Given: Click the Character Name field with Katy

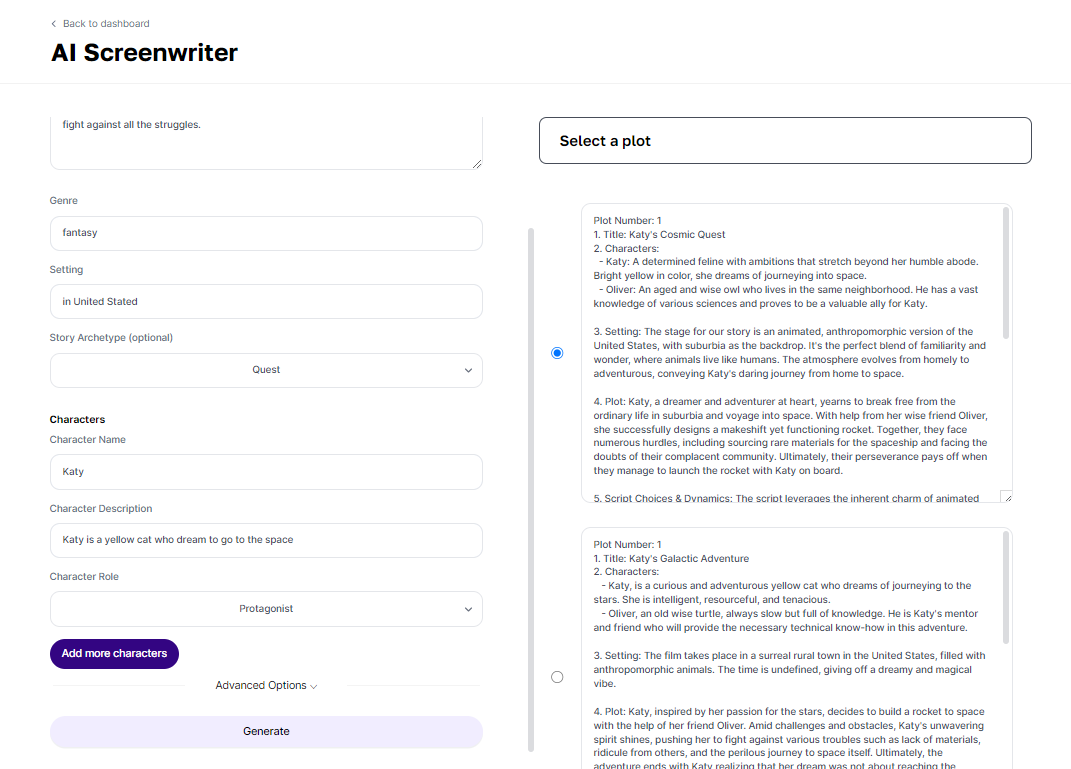Looking at the screenshot, I should 266,472.
